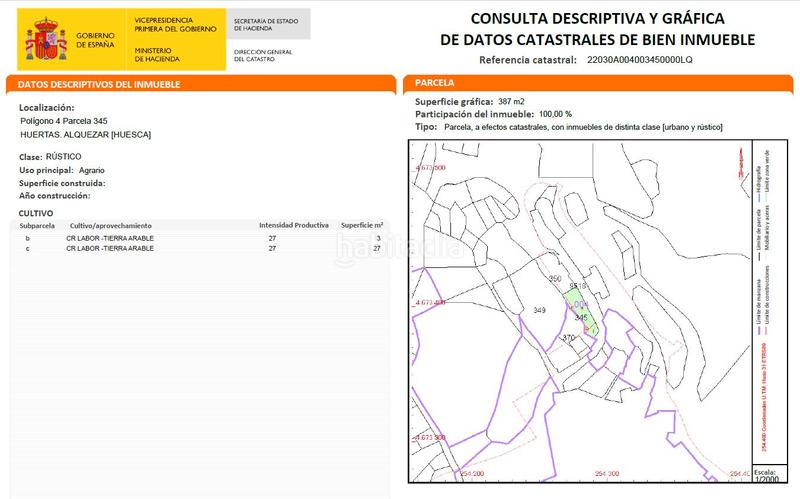Click parcel 370 on the cadastral map
The image size is (800, 499).
click(x=568, y=338)
